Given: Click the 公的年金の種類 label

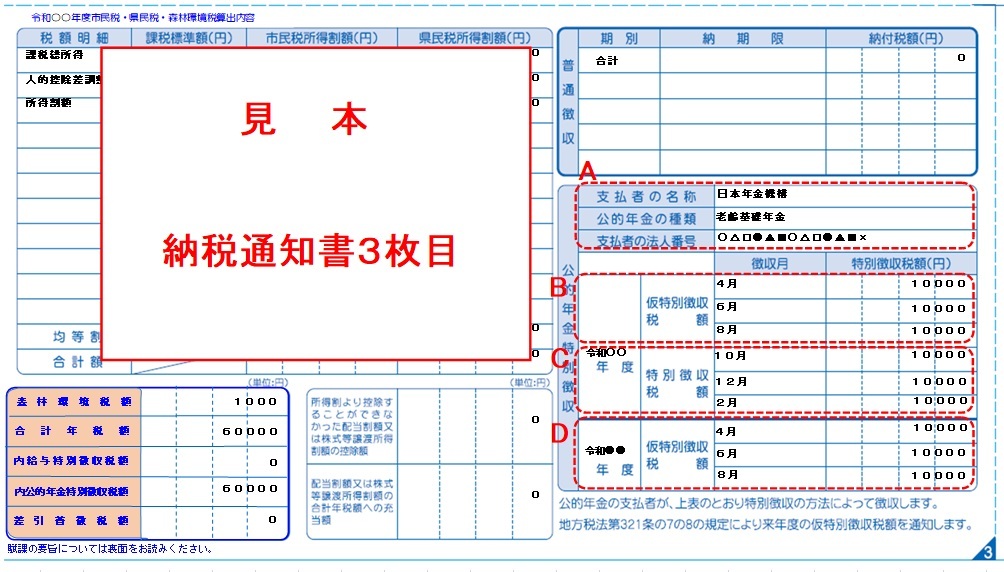Looking at the screenshot, I should pos(647,219).
